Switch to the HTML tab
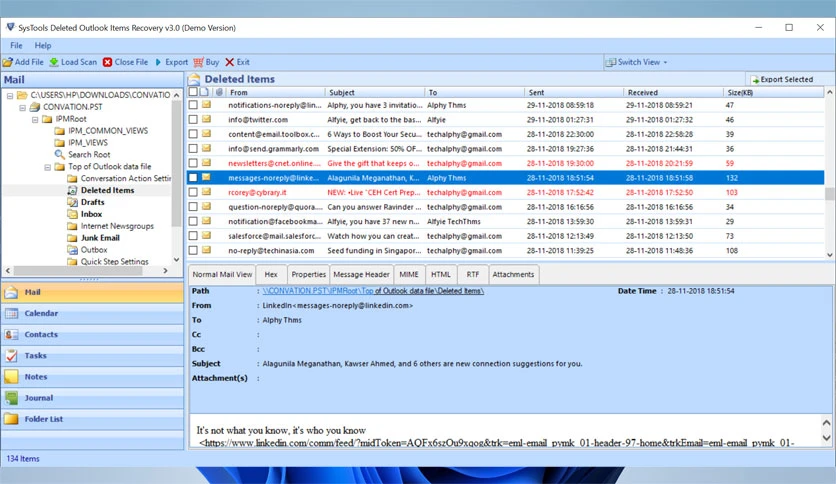 (x=441, y=275)
